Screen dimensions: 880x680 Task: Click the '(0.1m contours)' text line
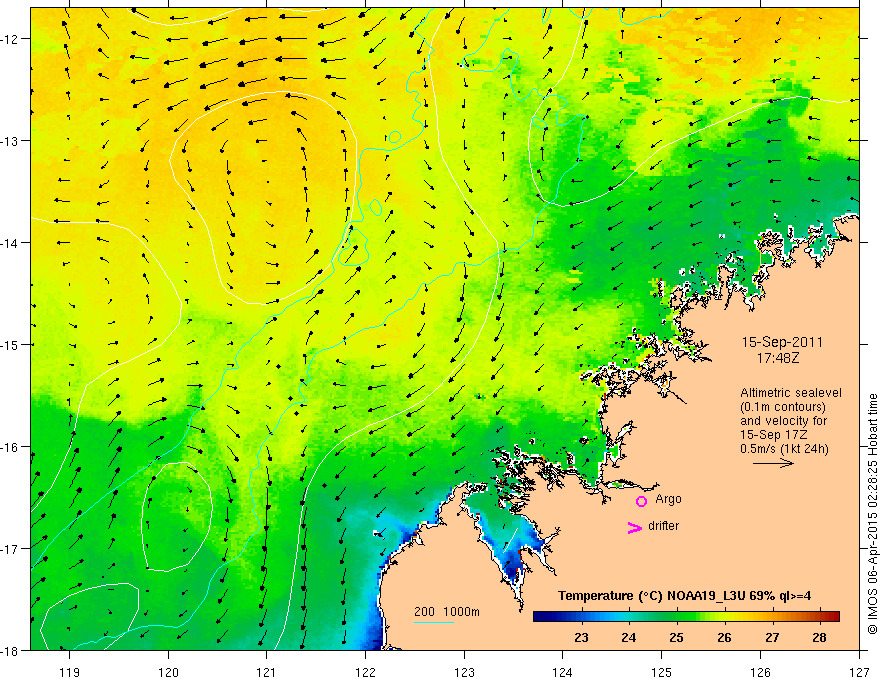(x=783, y=407)
